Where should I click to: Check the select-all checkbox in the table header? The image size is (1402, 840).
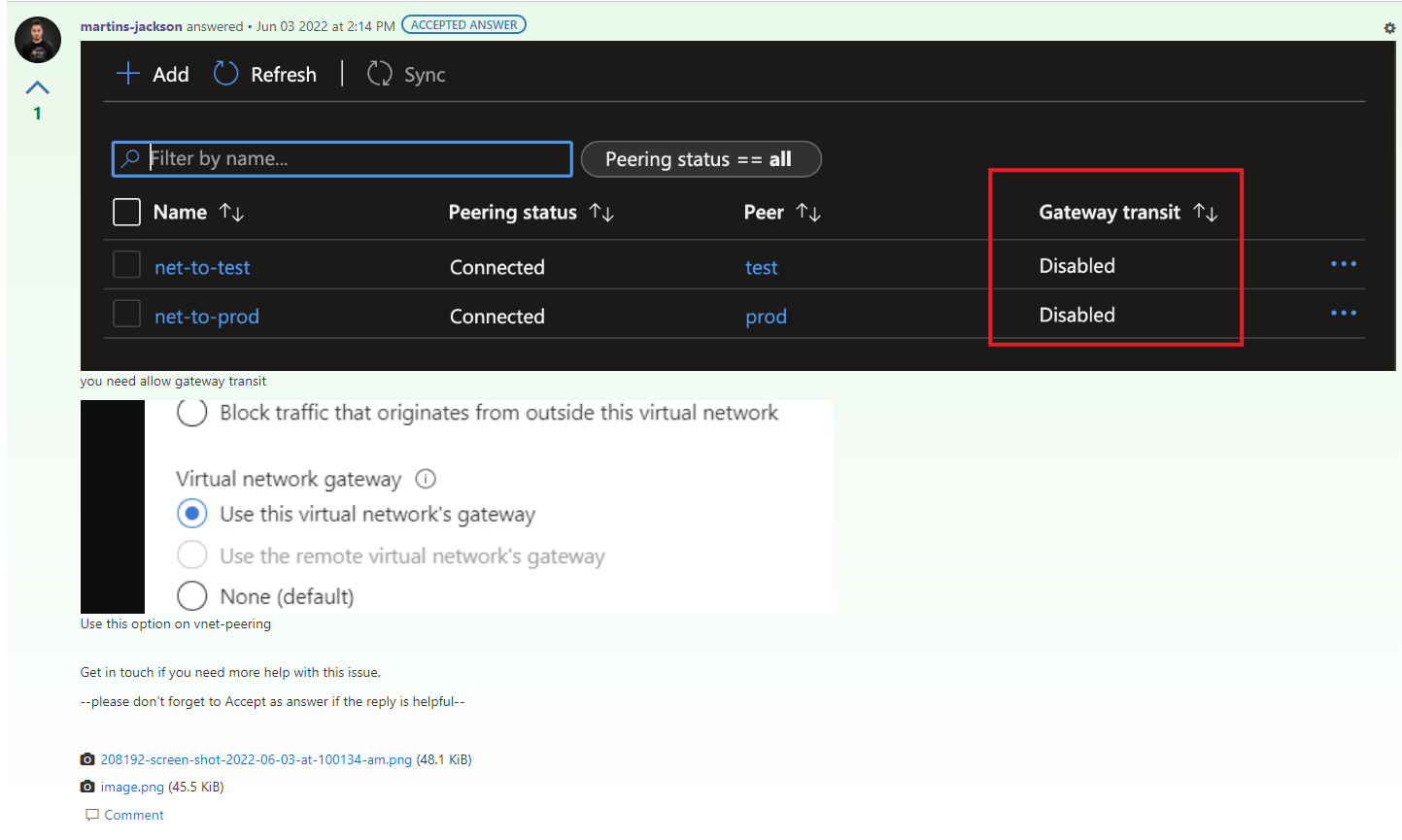tap(126, 212)
